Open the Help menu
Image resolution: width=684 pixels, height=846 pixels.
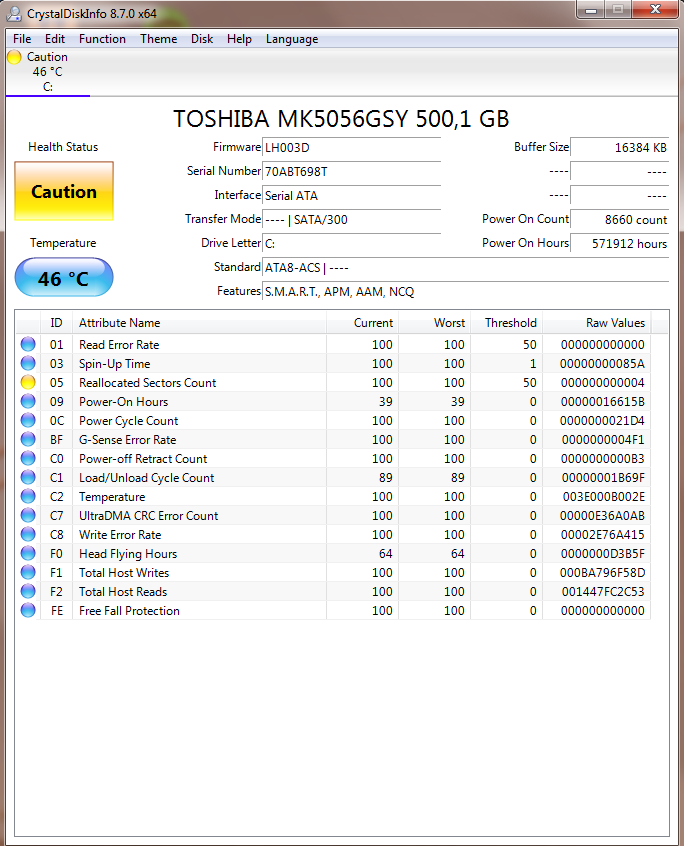240,39
